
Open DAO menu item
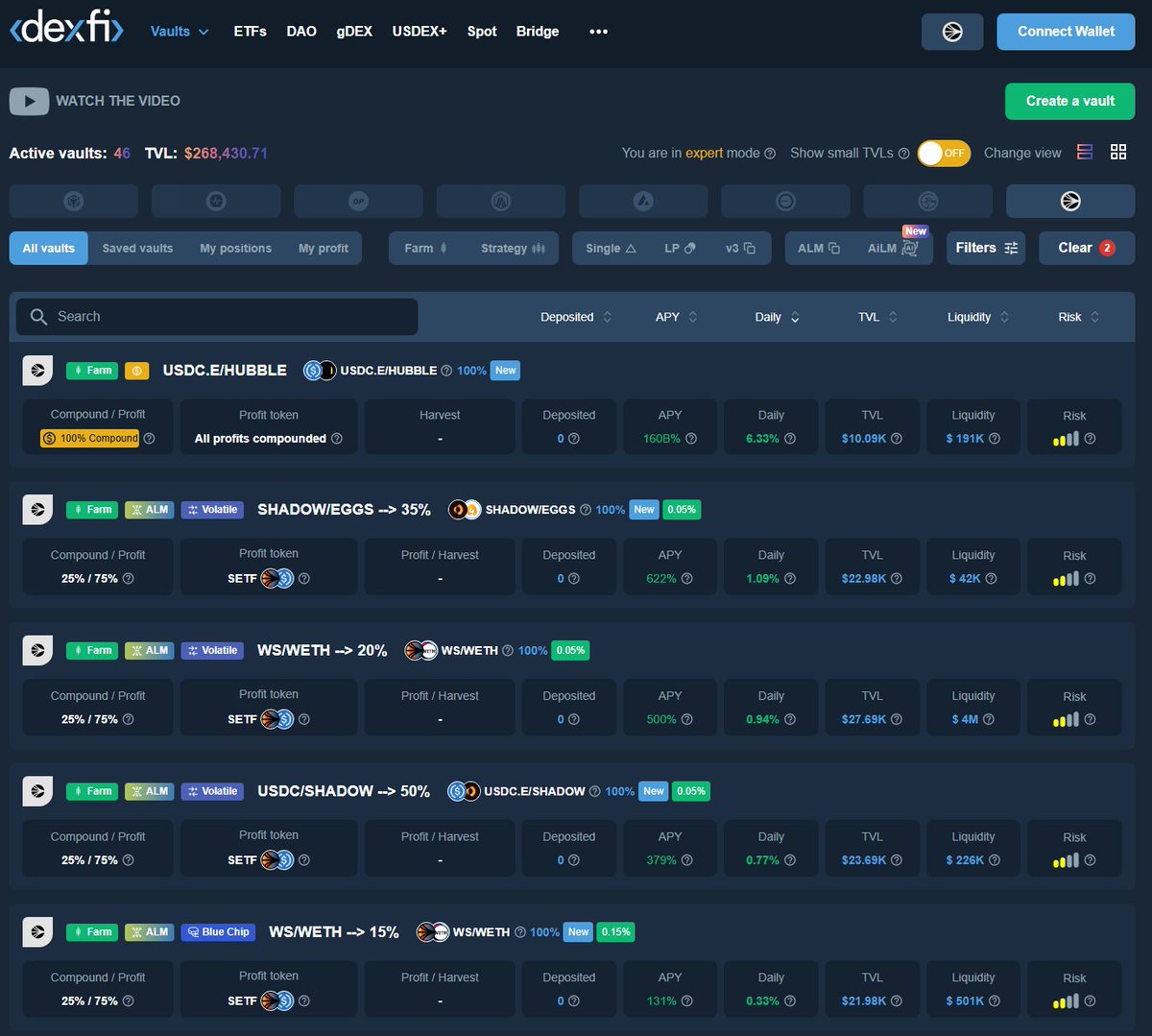tap(301, 32)
